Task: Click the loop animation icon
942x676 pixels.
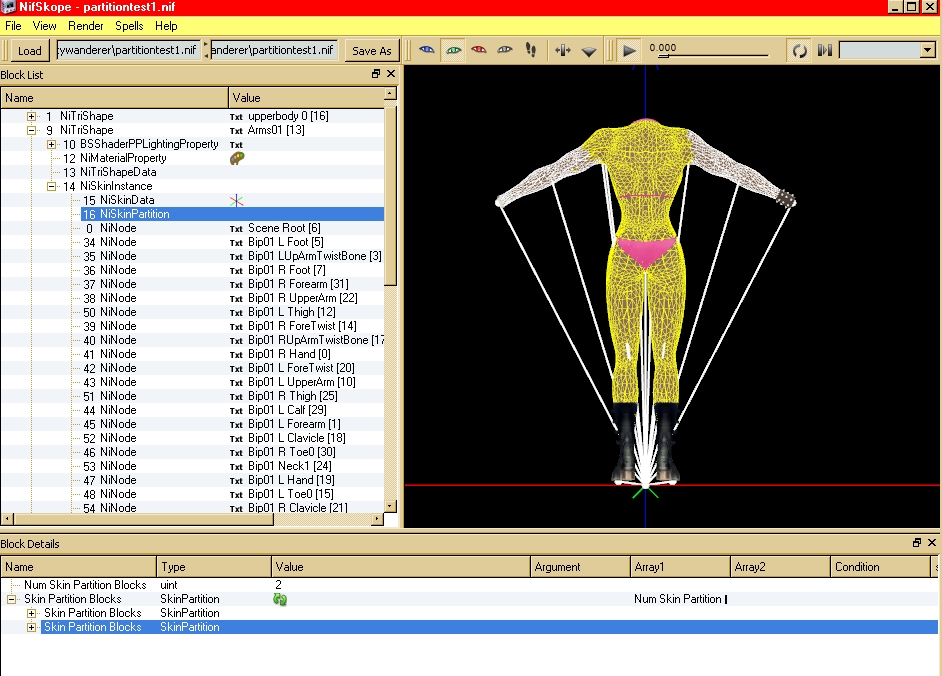Action: 799,50
